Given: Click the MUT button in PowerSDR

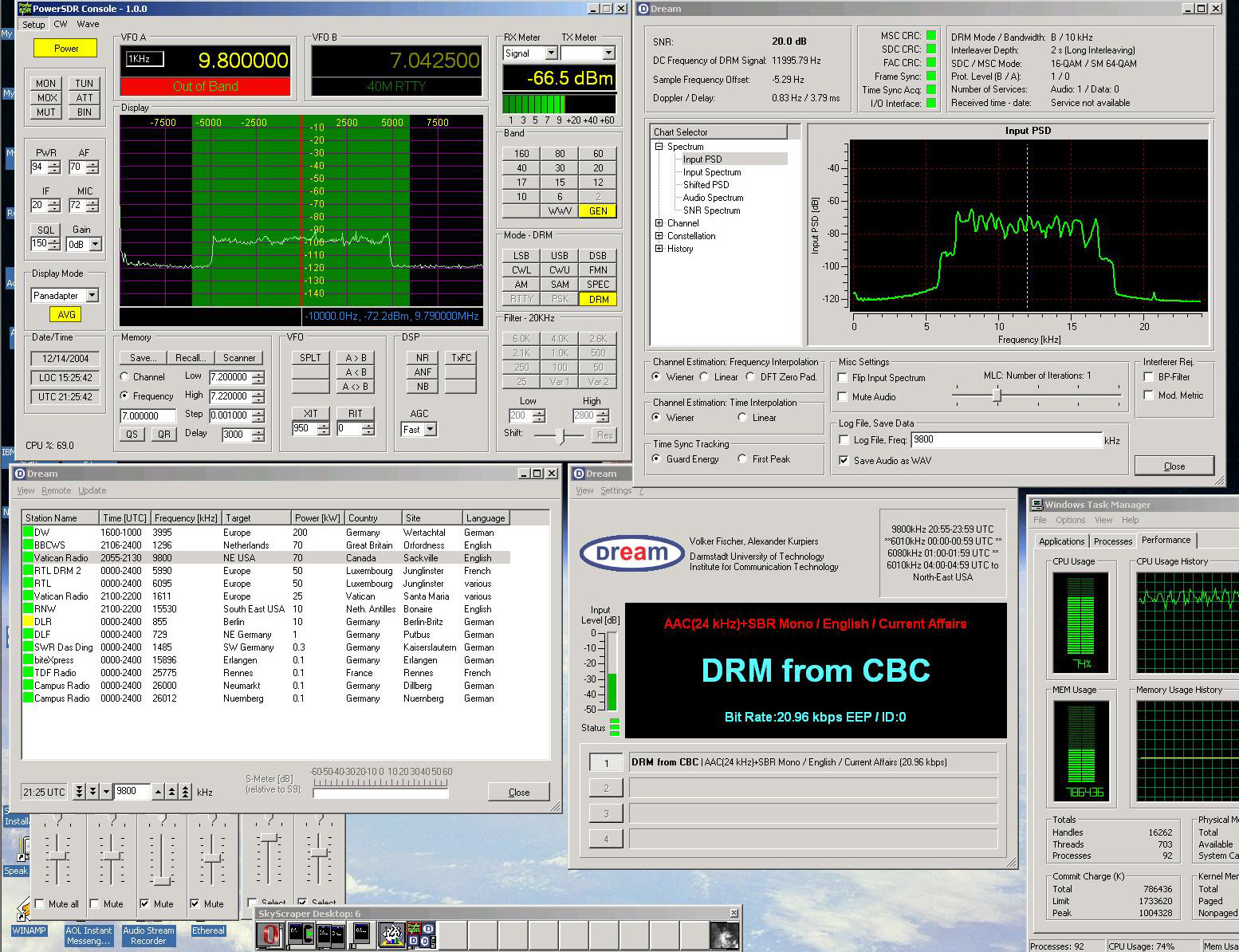Looking at the screenshot, I should (x=46, y=112).
